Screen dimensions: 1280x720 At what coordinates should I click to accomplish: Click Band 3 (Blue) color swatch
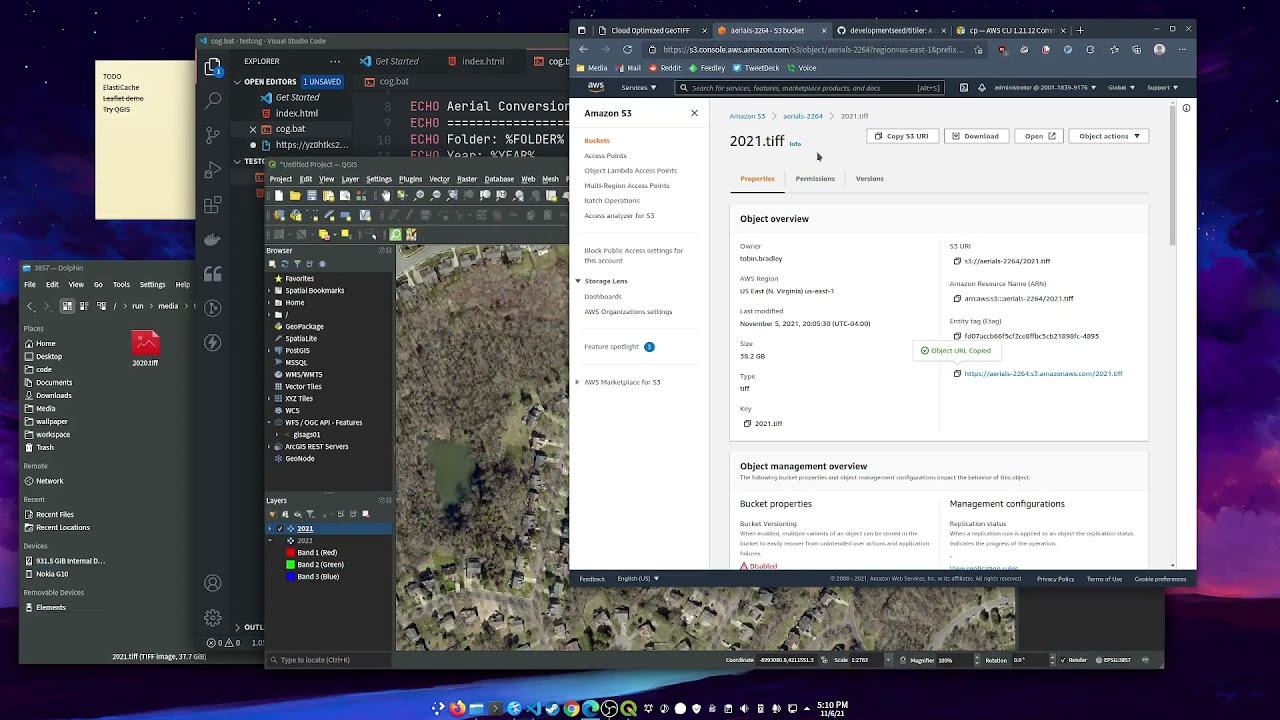pyautogui.click(x=290, y=577)
